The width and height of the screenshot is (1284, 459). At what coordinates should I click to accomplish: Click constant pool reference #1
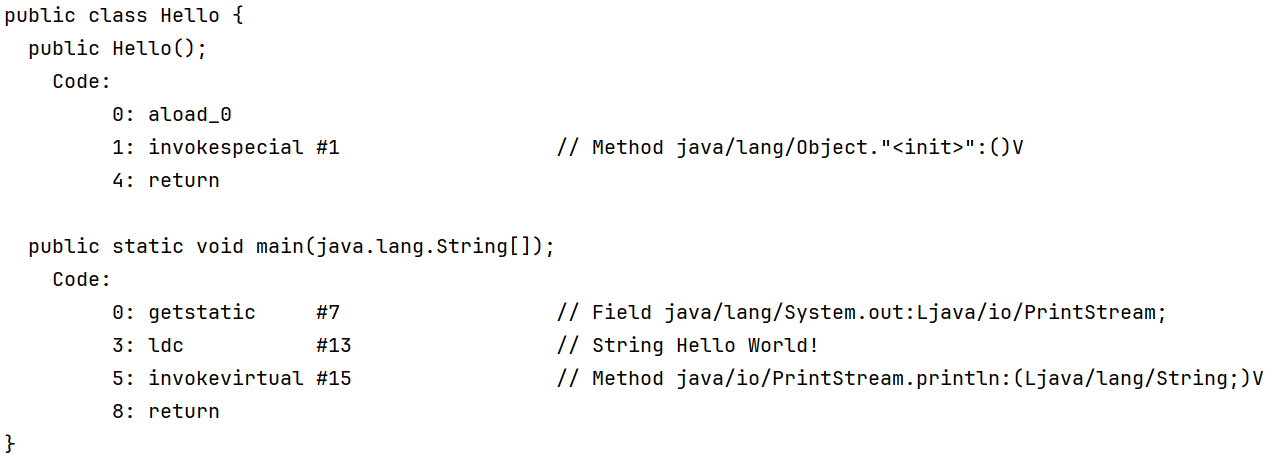tap(328, 148)
